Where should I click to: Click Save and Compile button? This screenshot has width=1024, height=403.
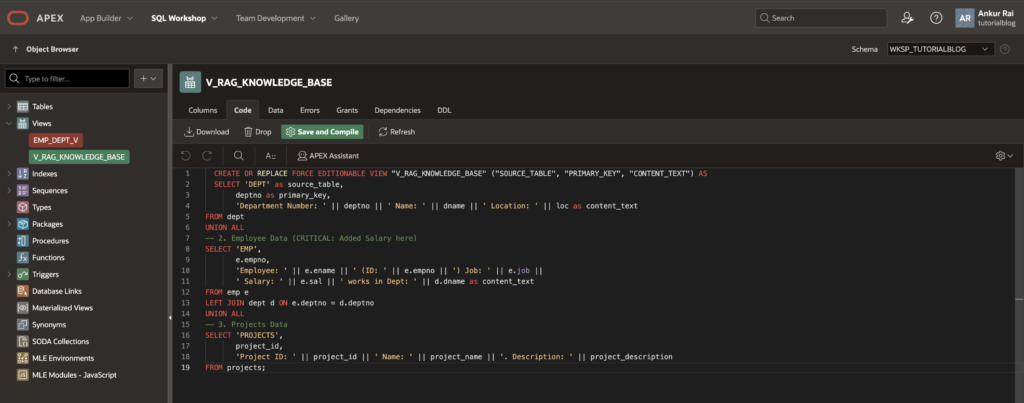[x=322, y=131]
